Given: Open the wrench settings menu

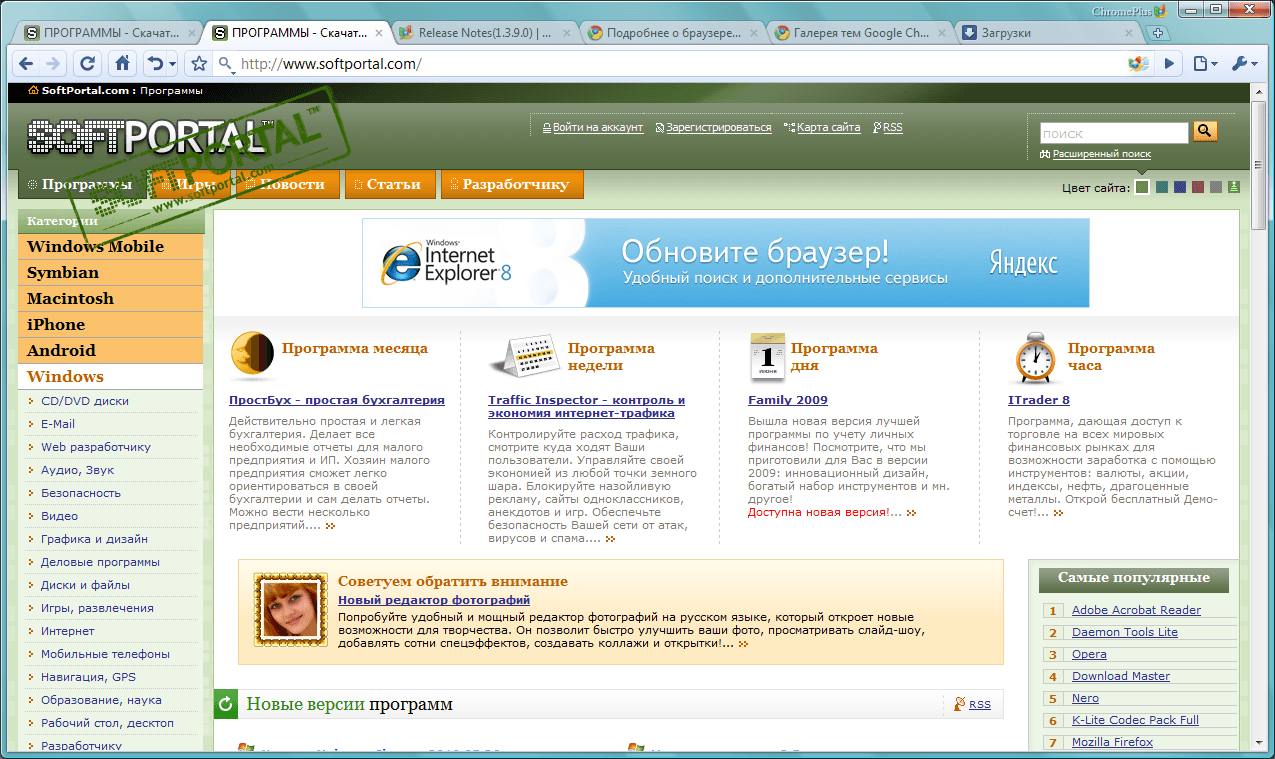Looking at the screenshot, I should 1244,64.
